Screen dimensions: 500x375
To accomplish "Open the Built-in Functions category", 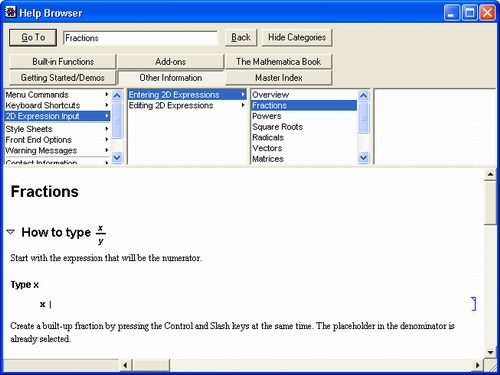I will pos(63,62).
